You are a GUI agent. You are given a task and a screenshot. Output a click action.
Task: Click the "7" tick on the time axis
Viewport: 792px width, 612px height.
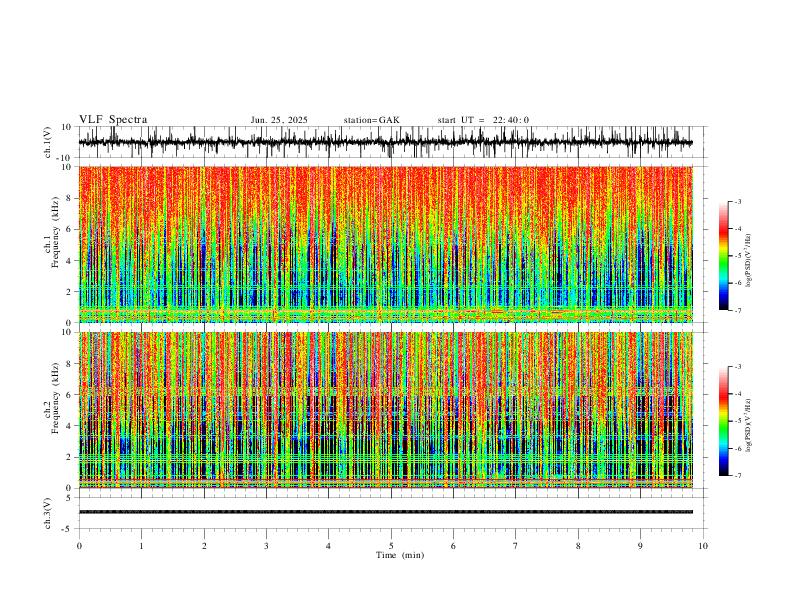pyautogui.click(x=516, y=546)
